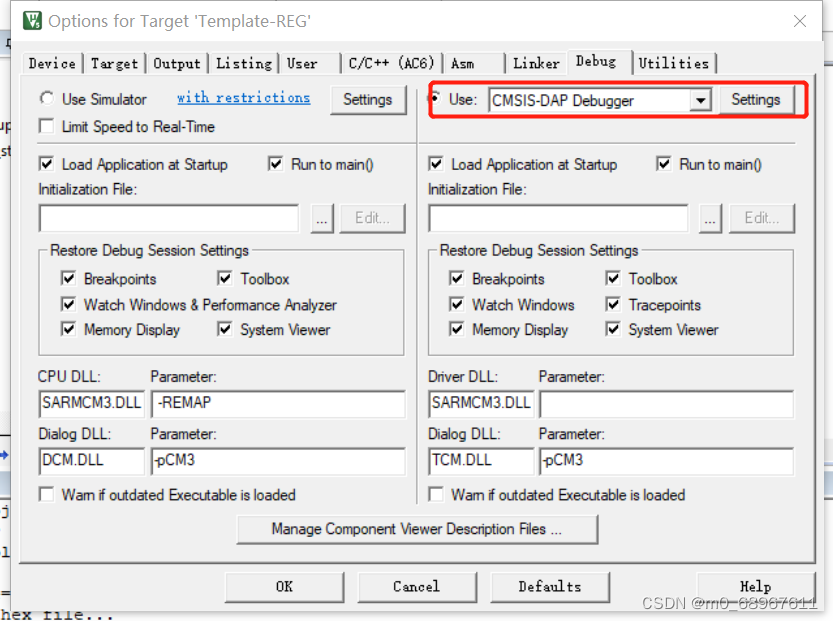The image size is (833, 621).
Task: Open simulator Settings button
Action: (x=368, y=99)
